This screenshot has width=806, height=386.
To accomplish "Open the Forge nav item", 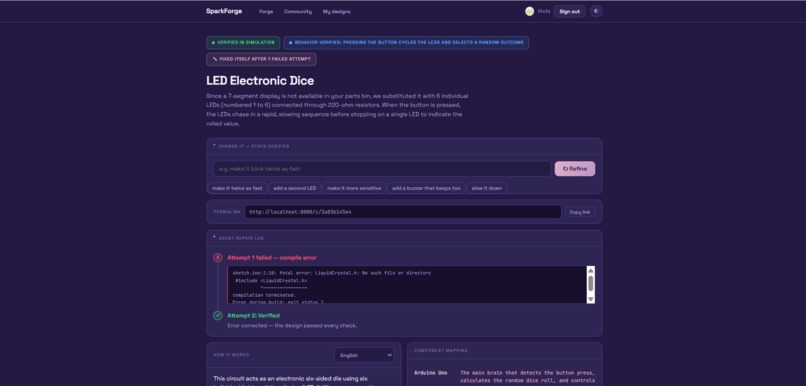I will [x=266, y=11].
